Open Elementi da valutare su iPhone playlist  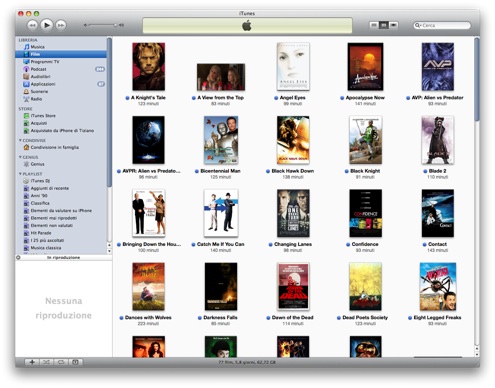61,210
